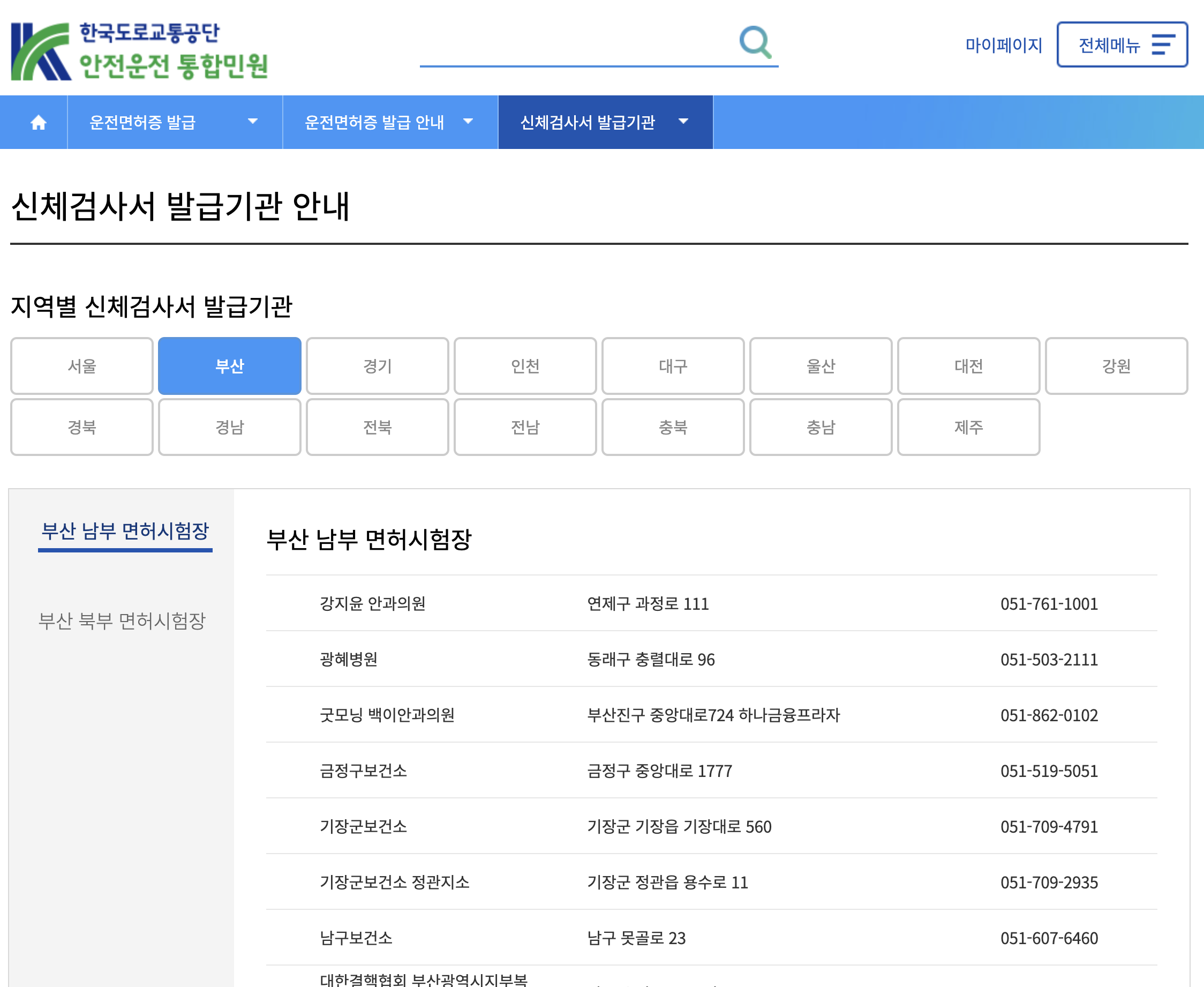Select the 강원 region tab
The height and width of the screenshot is (987, 1204).
pyautogui.click(x=1117, y=366)
